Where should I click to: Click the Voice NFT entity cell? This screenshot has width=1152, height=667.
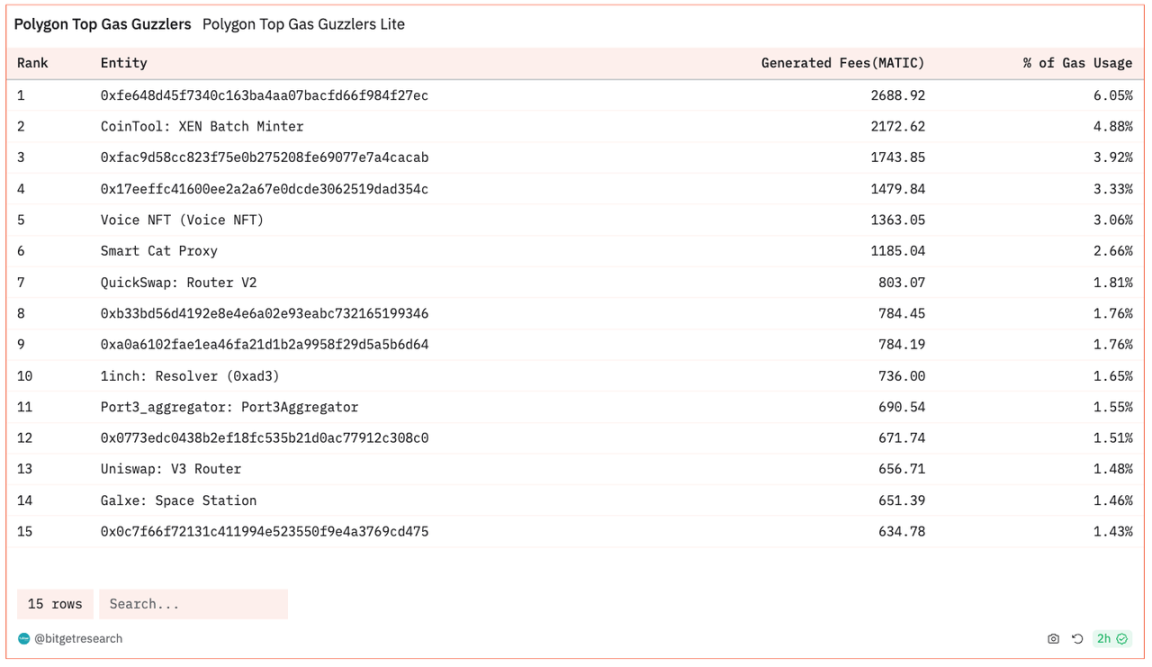[x=182, y=220]
